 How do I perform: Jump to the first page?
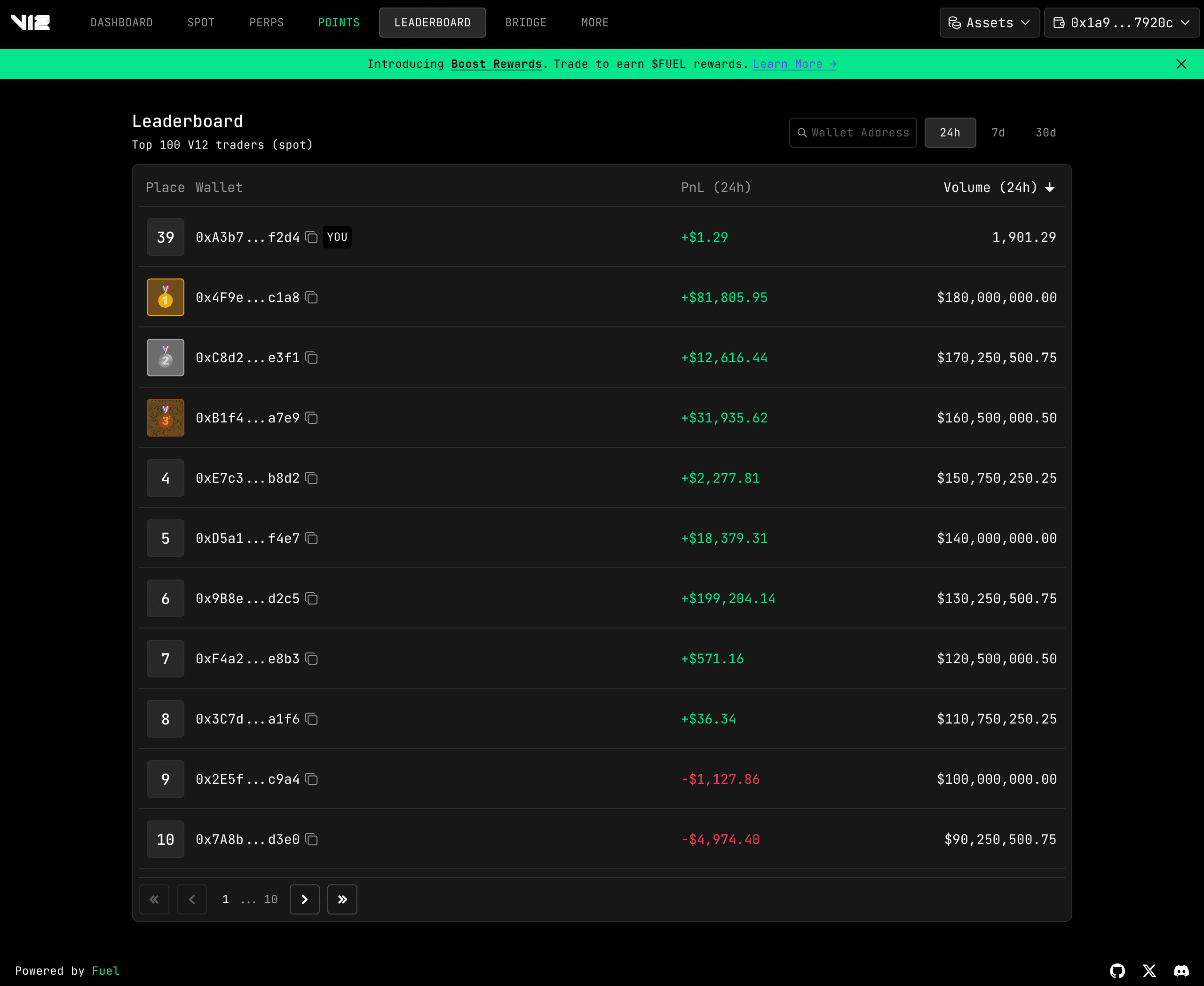(x=154, y=899)
